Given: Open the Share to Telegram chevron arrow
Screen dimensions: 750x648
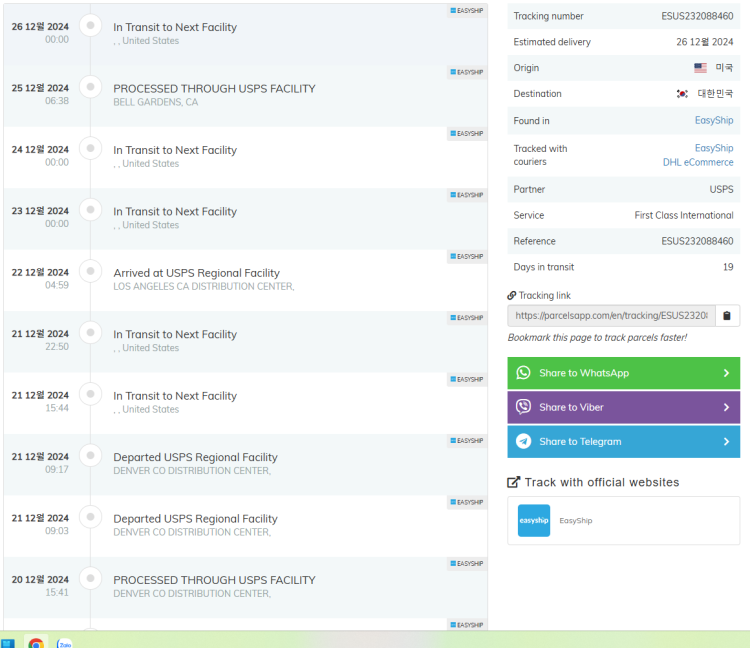Looking at the screenshot, I should tap(726, 441).
